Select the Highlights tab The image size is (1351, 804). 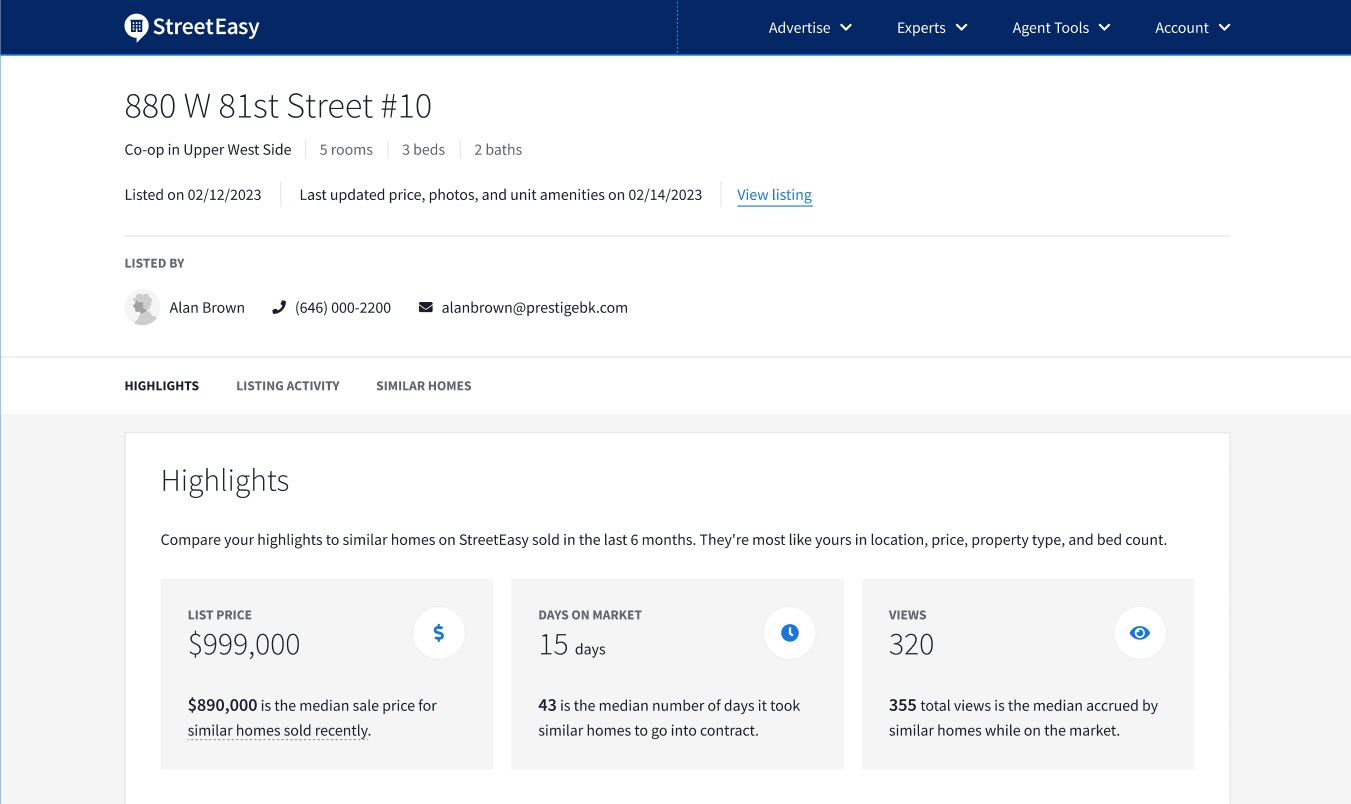tap(161, 386)
